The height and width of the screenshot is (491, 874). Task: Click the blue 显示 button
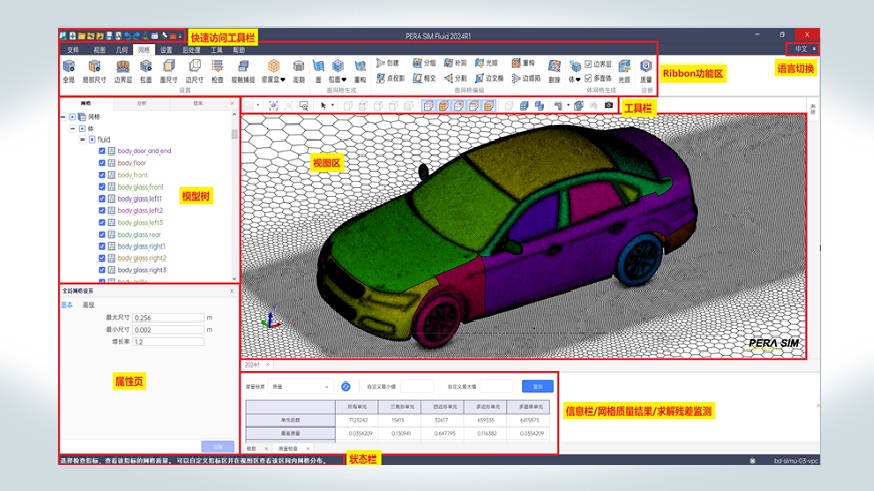coord(536,386)
